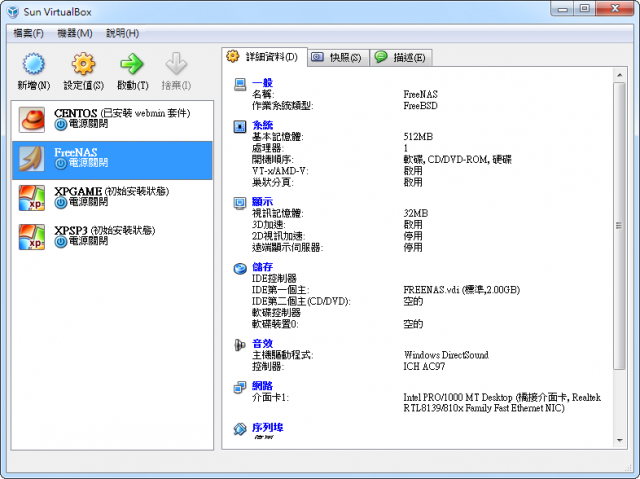Click the Network (網路) section icon
Image resolution: width=640 pixels, height=479 pixels.
tap(240, 387)
